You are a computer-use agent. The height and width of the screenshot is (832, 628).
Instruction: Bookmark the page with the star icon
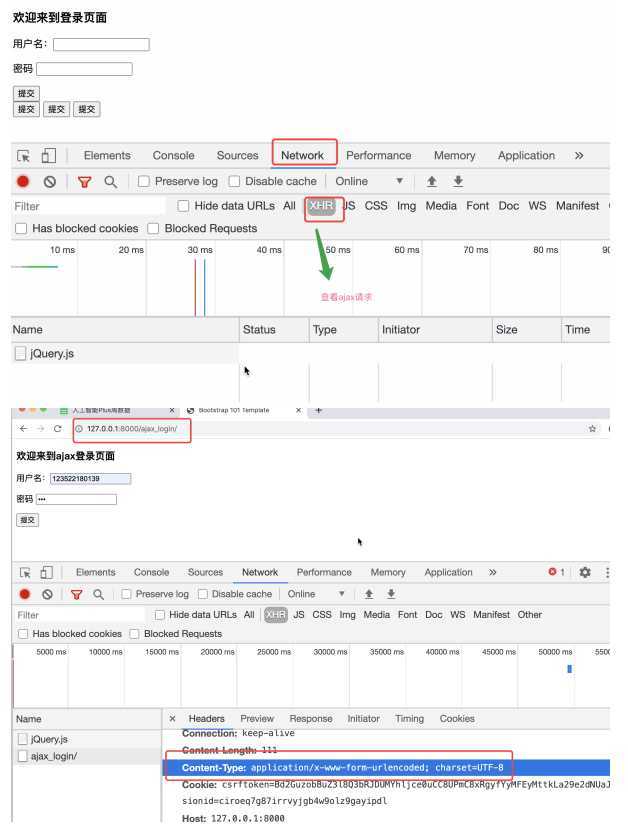coord(592,428)
